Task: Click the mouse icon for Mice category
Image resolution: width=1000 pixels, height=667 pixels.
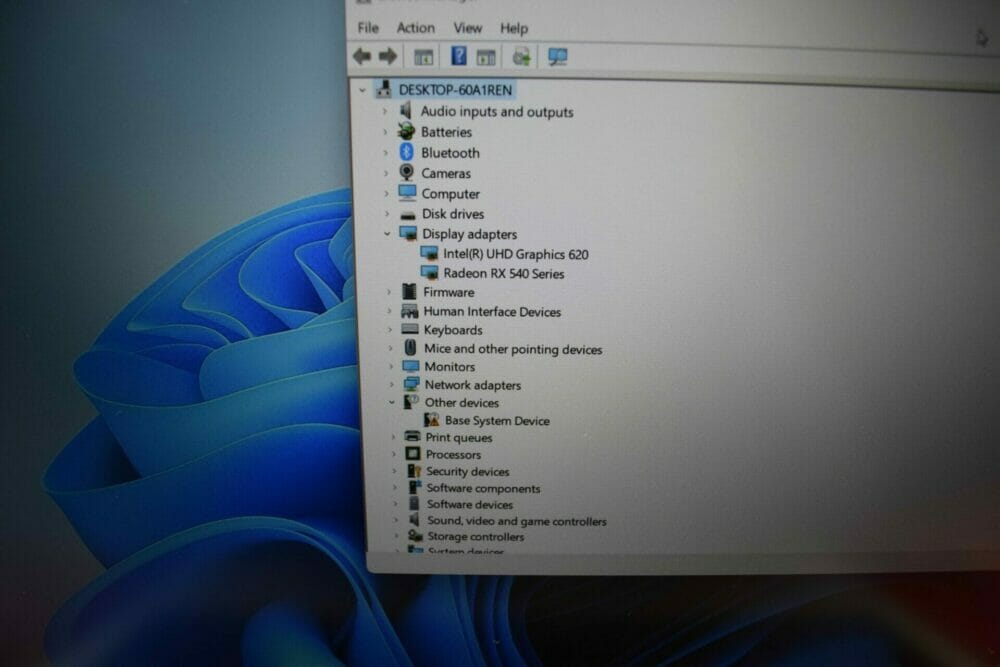Action: click(x=411, y=348)
